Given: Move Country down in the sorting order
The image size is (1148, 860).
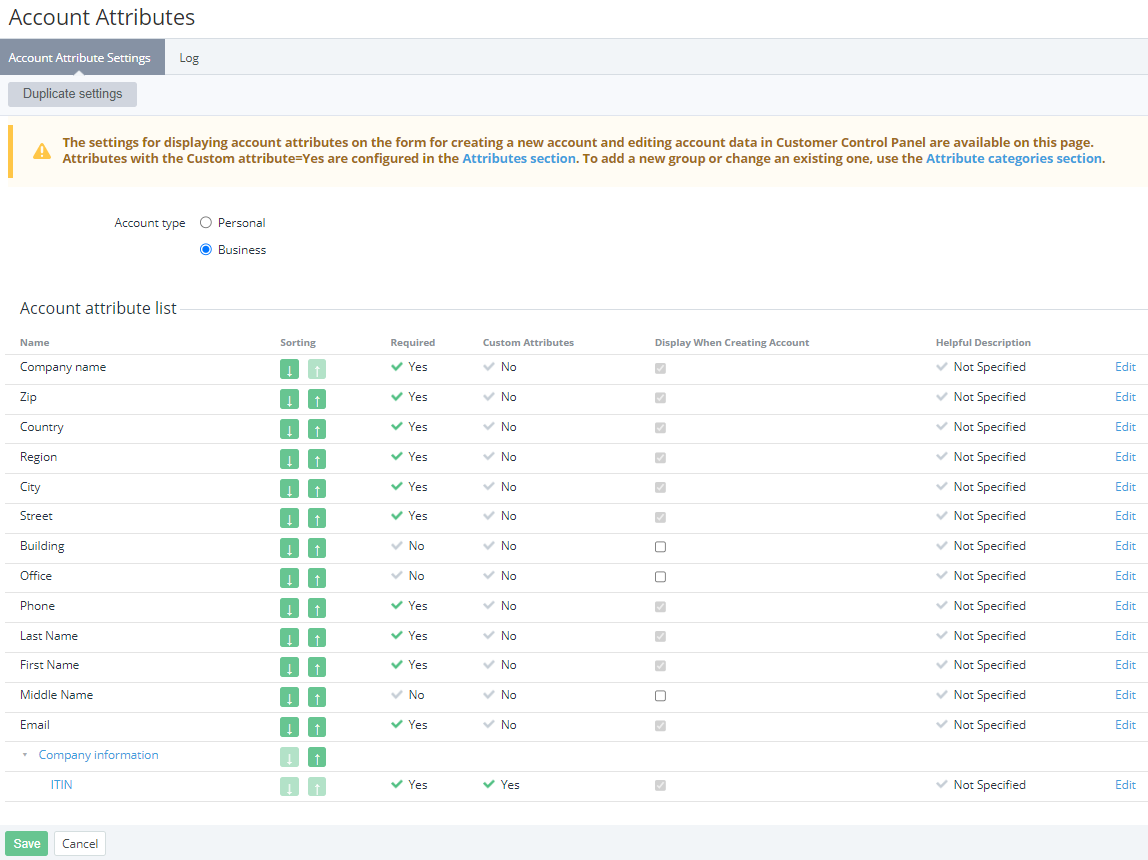Looking at the screenshot, I should [289, 428].
